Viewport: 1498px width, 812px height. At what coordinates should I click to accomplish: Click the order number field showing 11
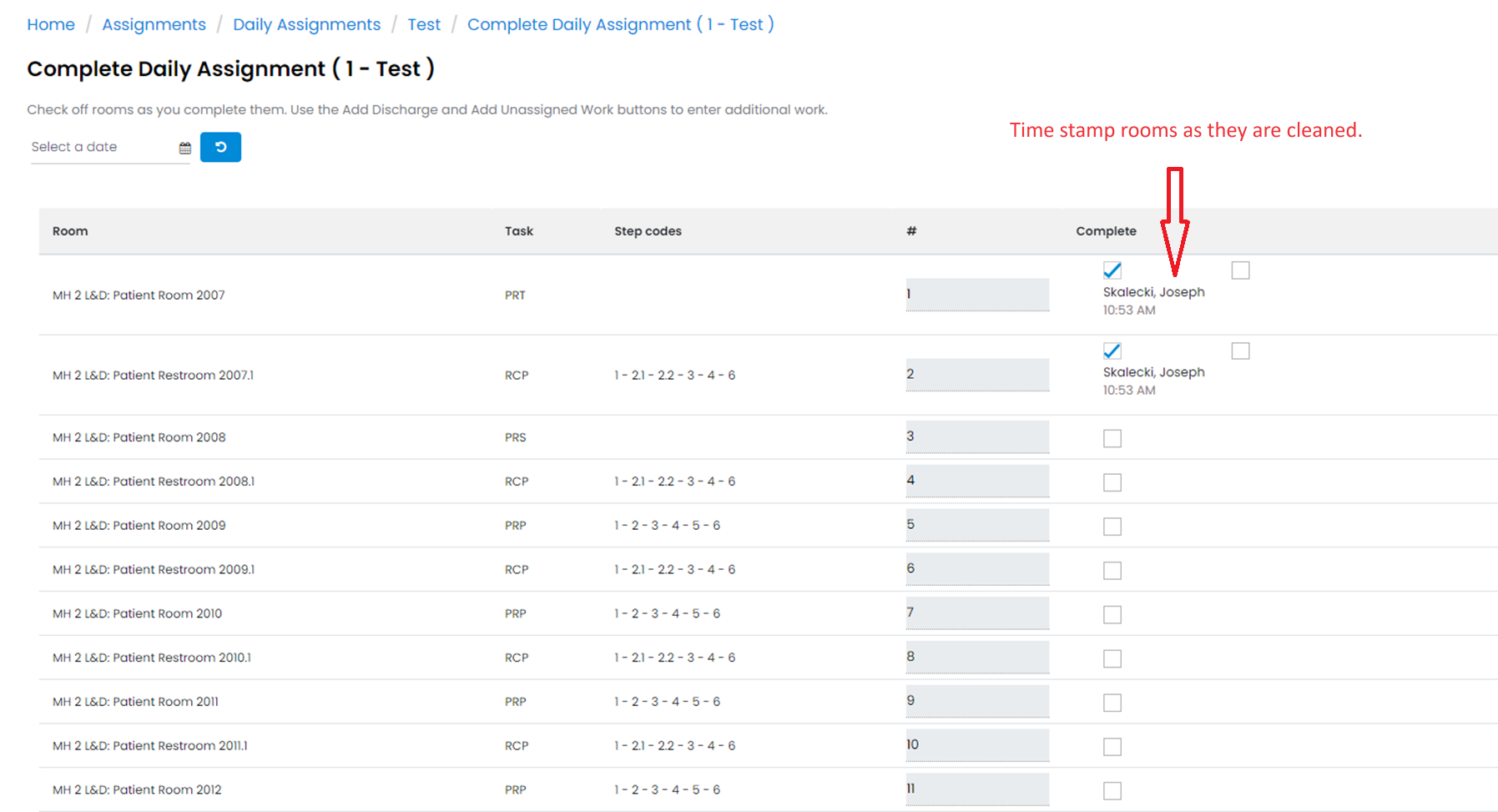tap(977, 789)
